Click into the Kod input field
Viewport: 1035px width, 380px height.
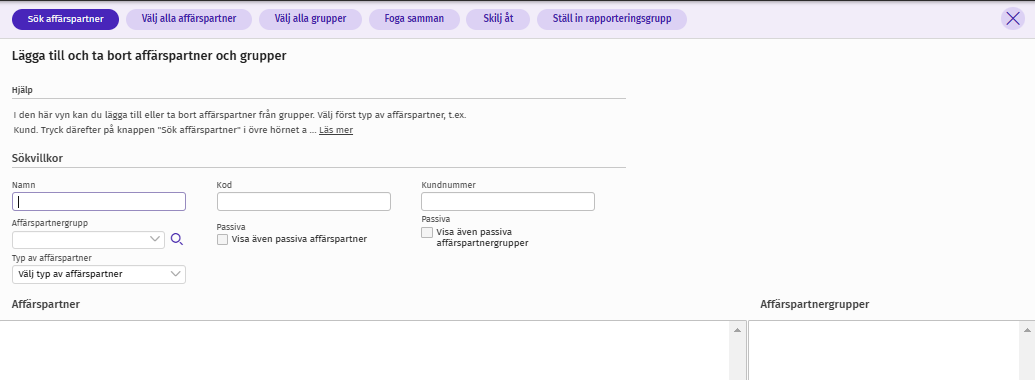pos(304,201)
